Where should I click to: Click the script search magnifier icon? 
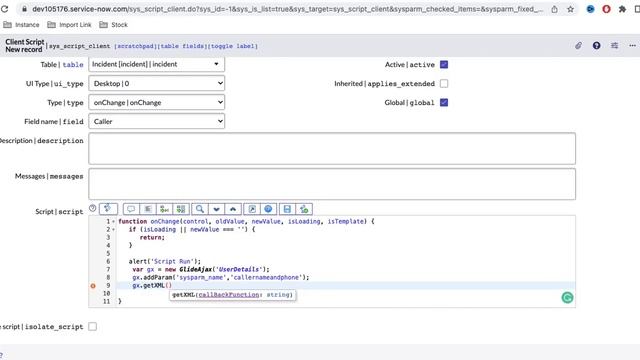[x=200, y=209]
